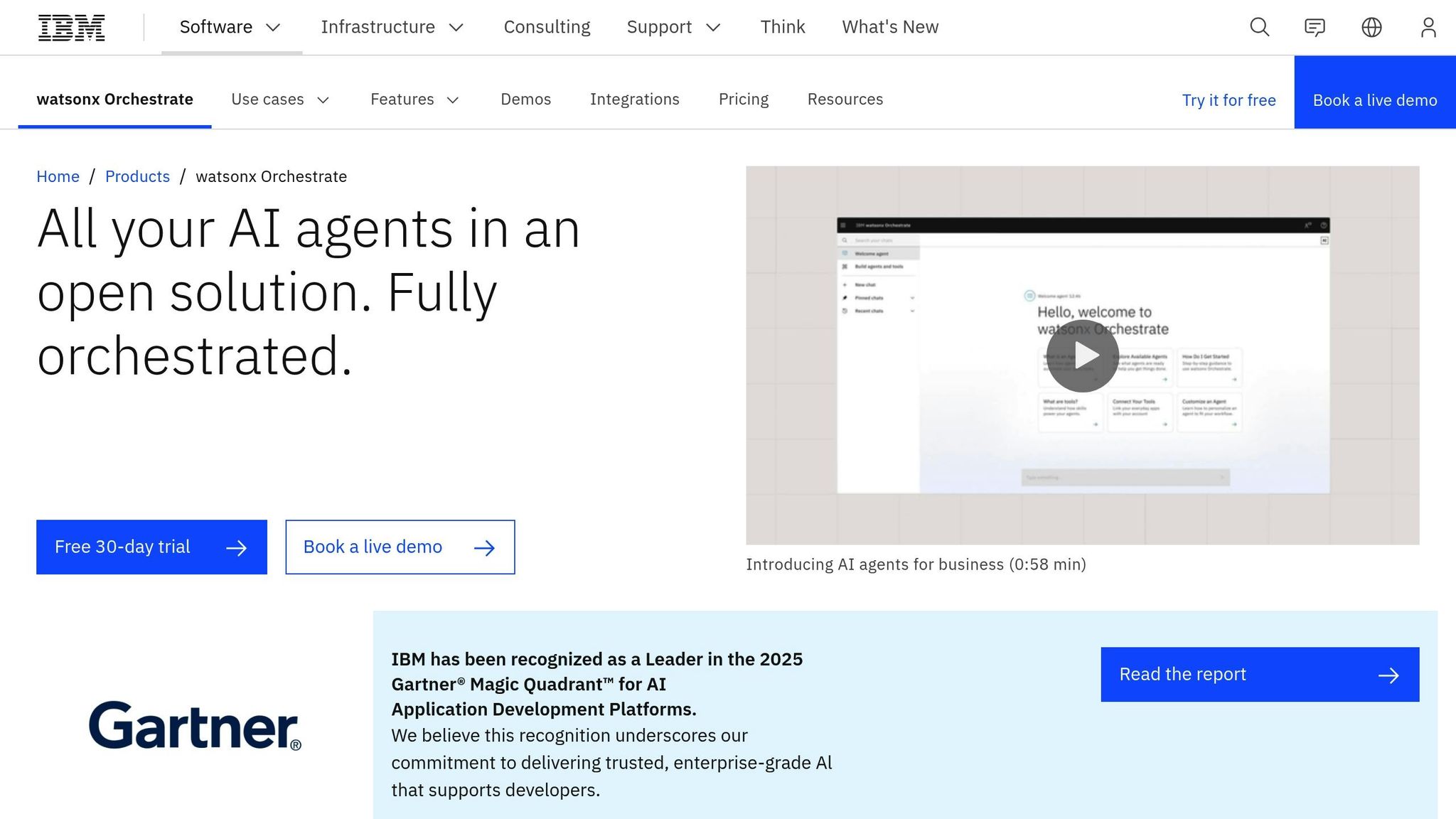Image resolution: width=1456 pixels, height=819 pixels.
Task: Open the search panel
Action: point(1258,27)
